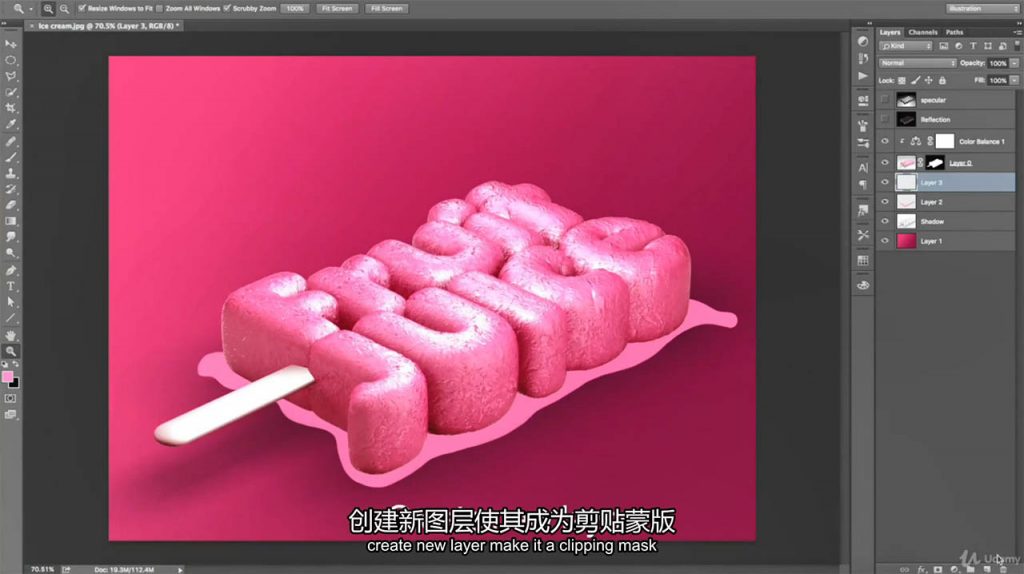Switch to the Channels tab
This screenshot has width=1024, height=574.
point(922,32)
